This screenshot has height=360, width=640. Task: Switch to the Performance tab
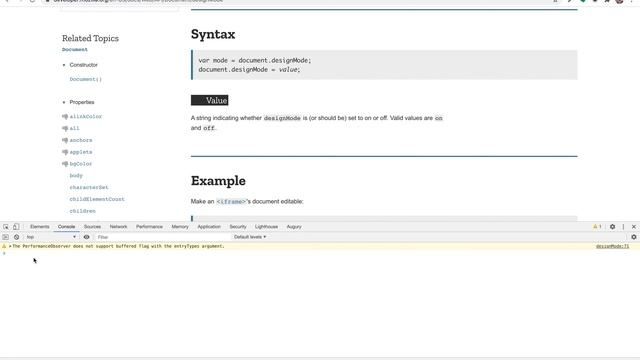(149, 227)
